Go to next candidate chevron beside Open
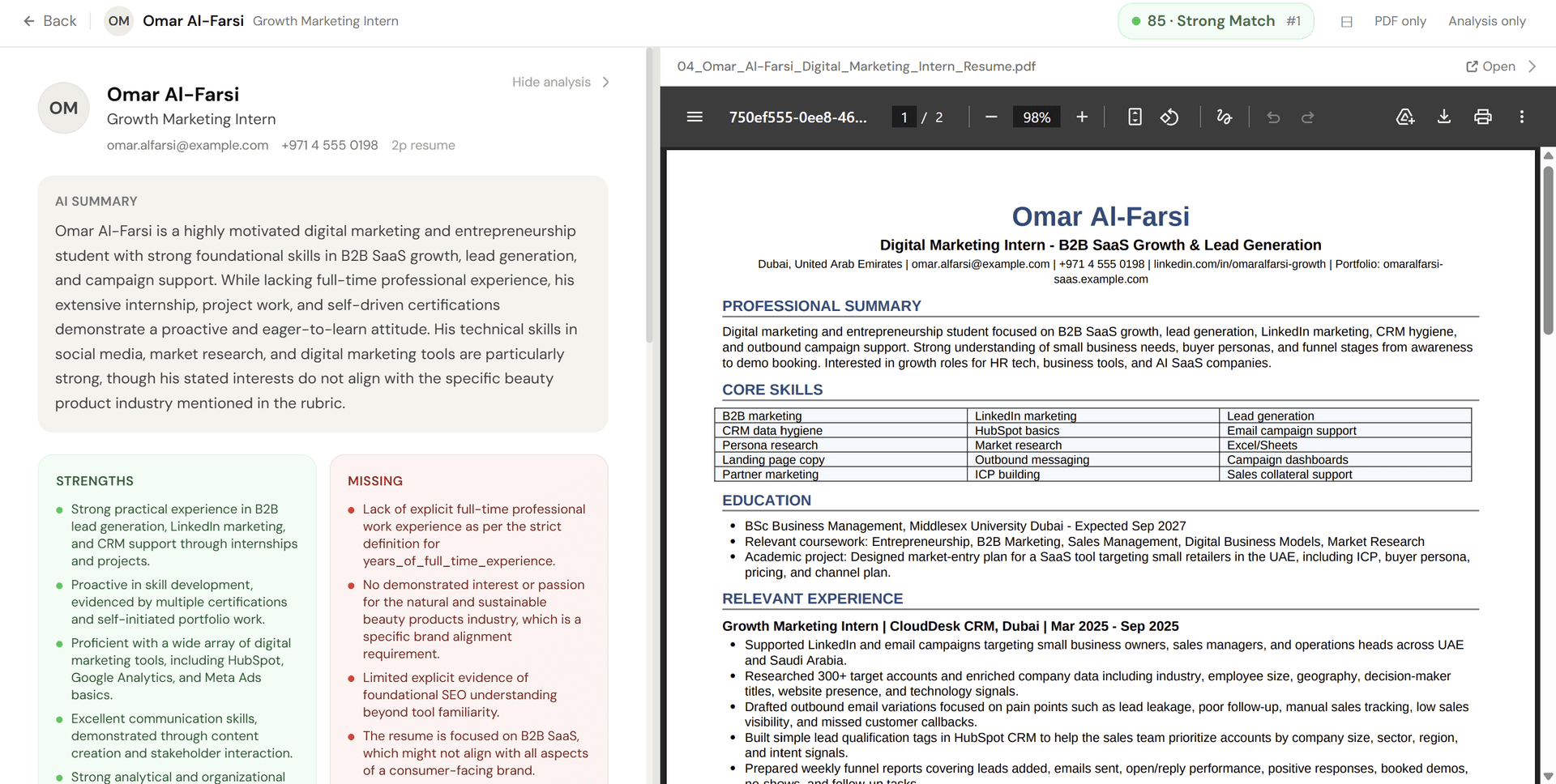 pyautogui.click(x=1532, y=66)
